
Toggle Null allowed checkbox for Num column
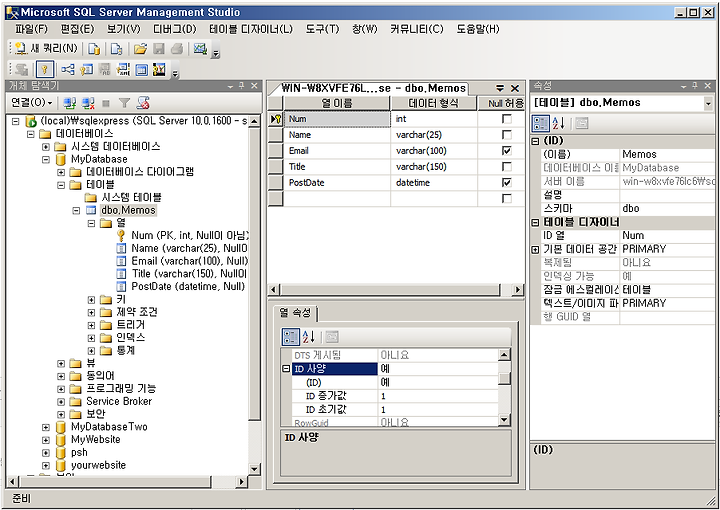tap(506, 119)
